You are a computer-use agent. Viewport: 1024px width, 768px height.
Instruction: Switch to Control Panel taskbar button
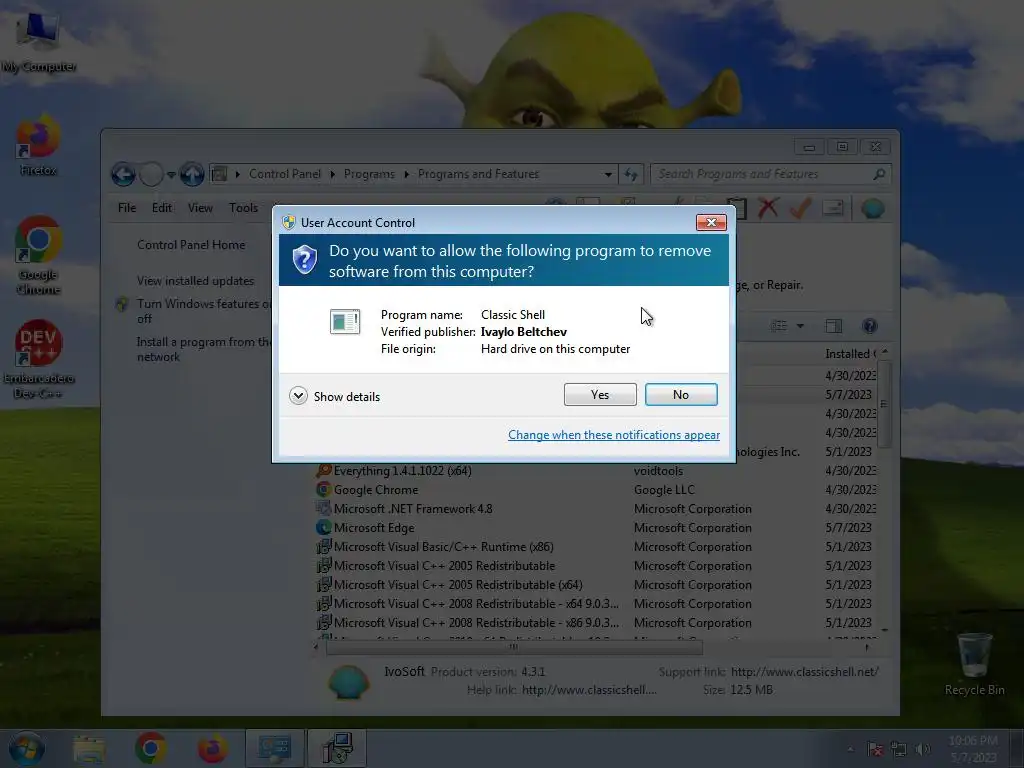pyautogui.click(x=274, y=748)
